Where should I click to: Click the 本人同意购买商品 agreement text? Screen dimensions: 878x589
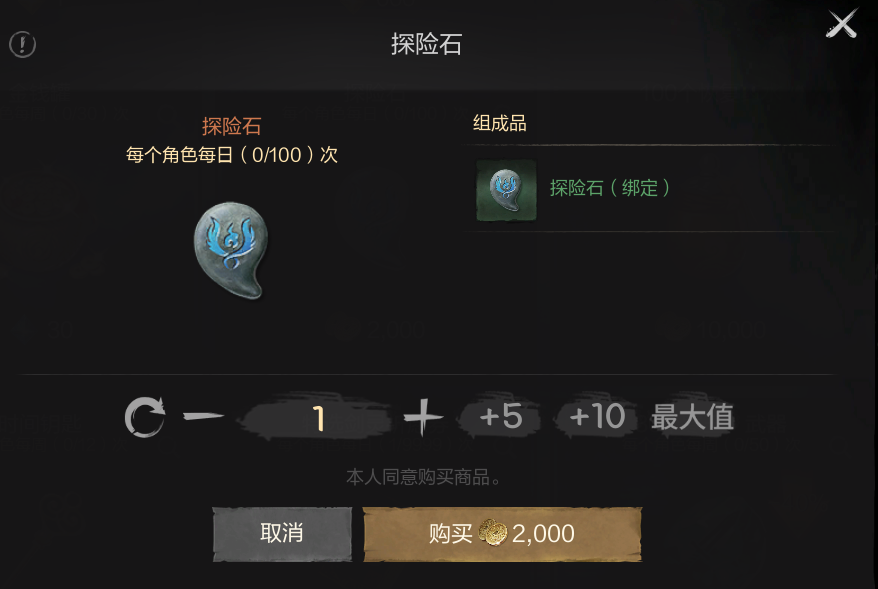[x=423, y=478]
